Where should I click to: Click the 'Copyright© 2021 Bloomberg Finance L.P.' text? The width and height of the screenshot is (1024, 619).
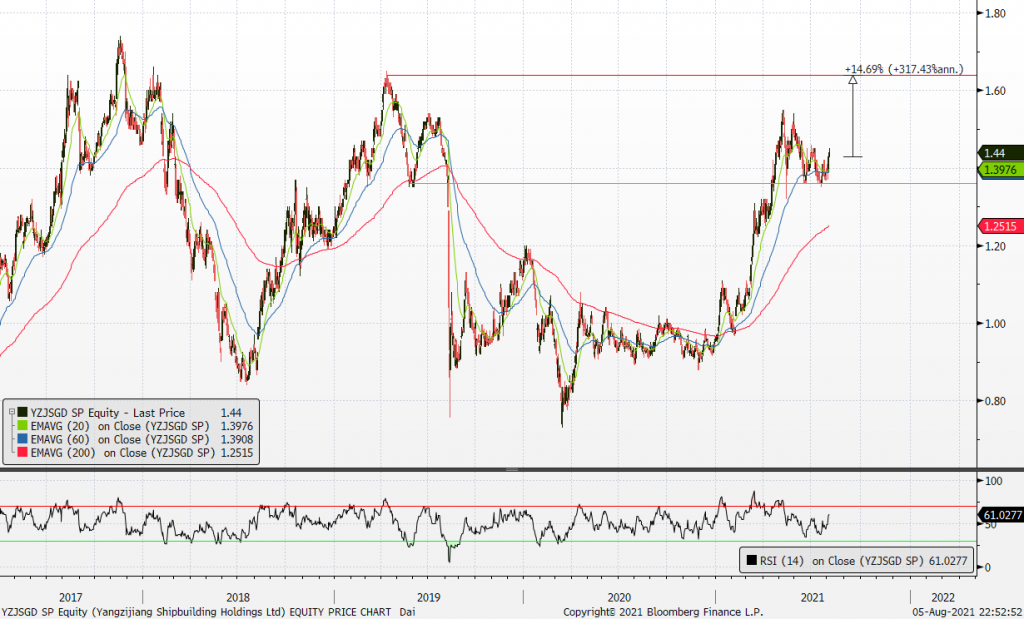point(663,612)
